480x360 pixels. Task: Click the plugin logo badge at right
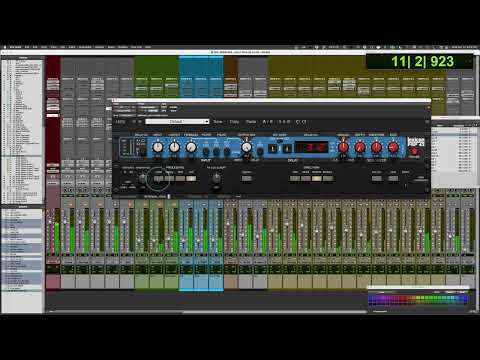point(416,141)
